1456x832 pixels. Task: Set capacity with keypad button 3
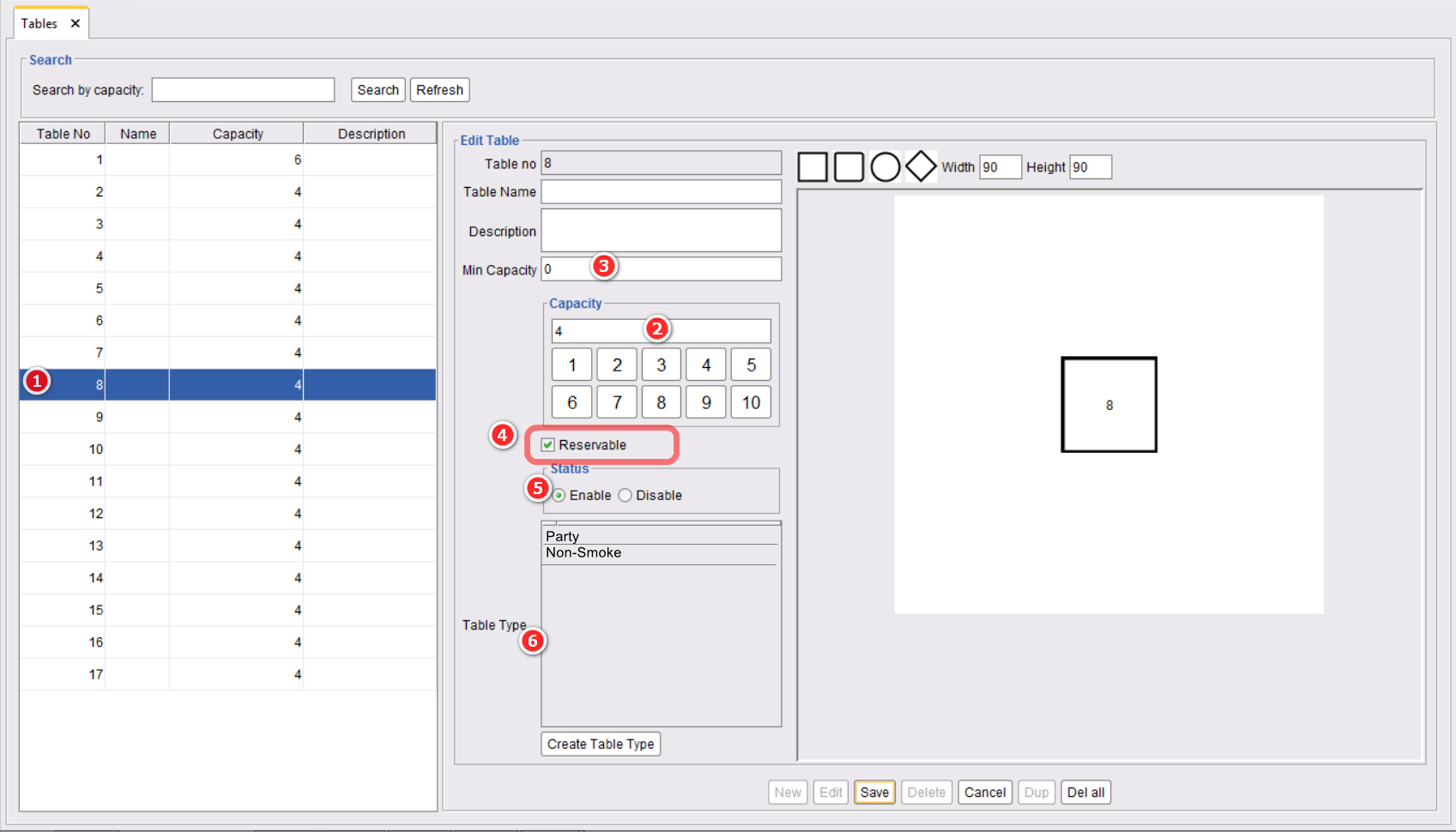[x=662, y=365]
